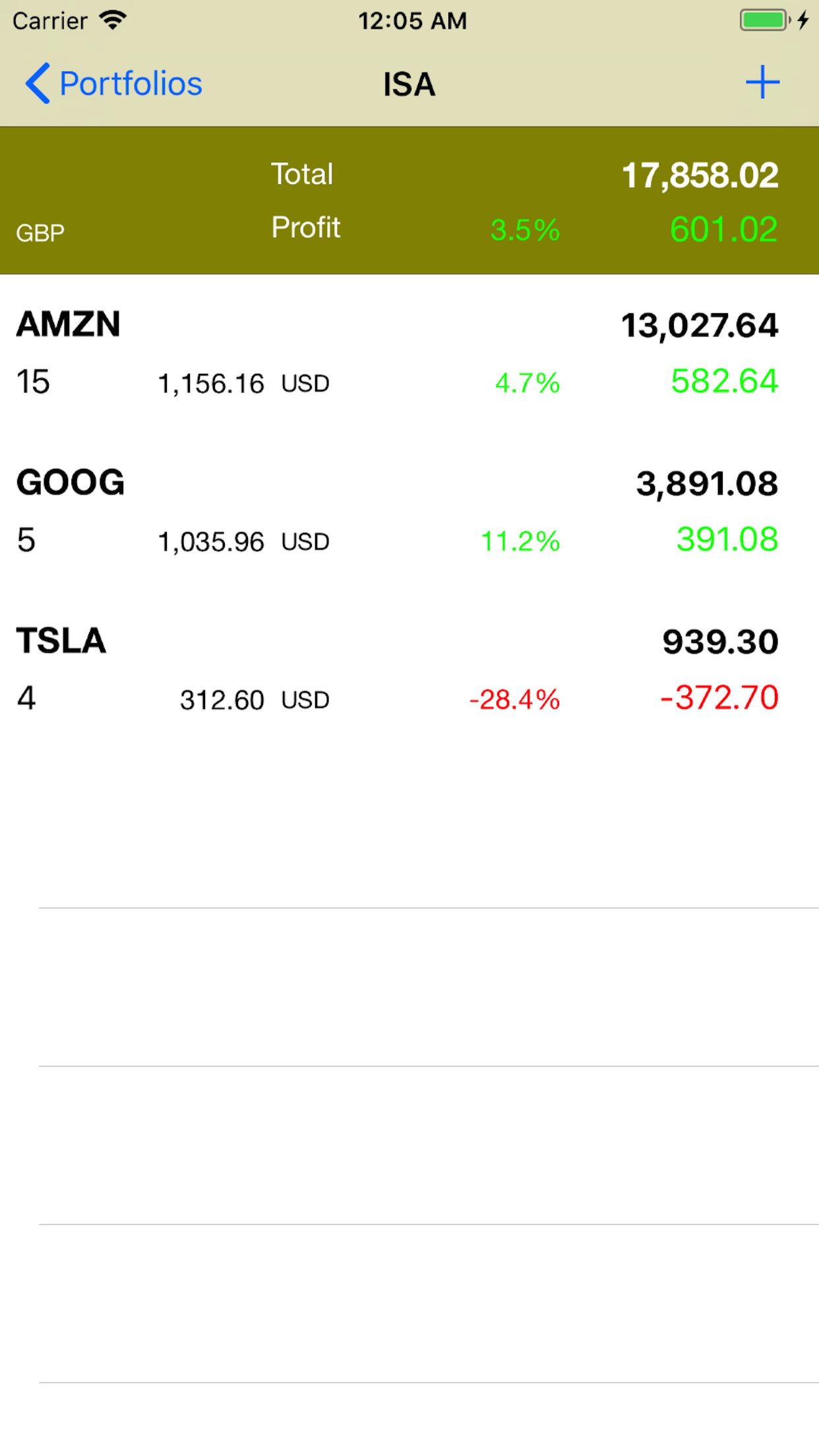Select the GOOG ticker name

pyautogui.click(x=71, y=482)
